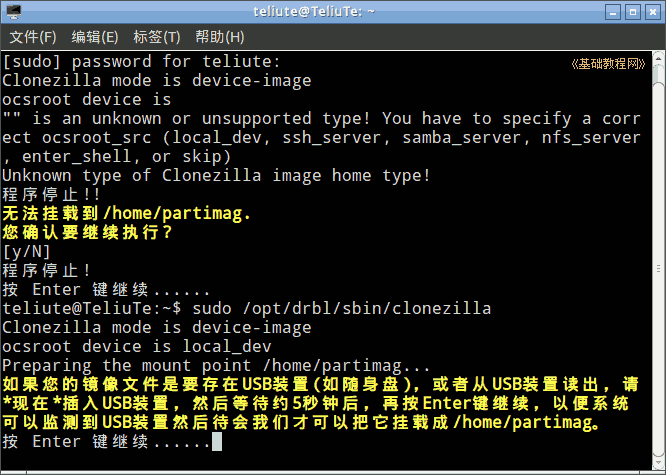Click the scrollbar down arrow
This screenshot has width=666, height=475.
[659, 463]
